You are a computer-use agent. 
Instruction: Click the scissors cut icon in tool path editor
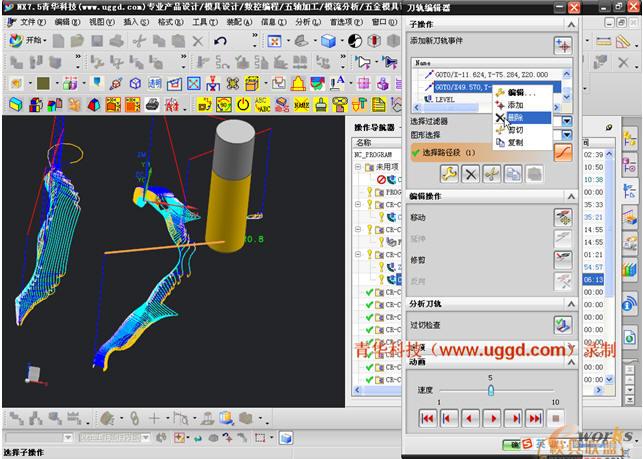coord(492,174)
